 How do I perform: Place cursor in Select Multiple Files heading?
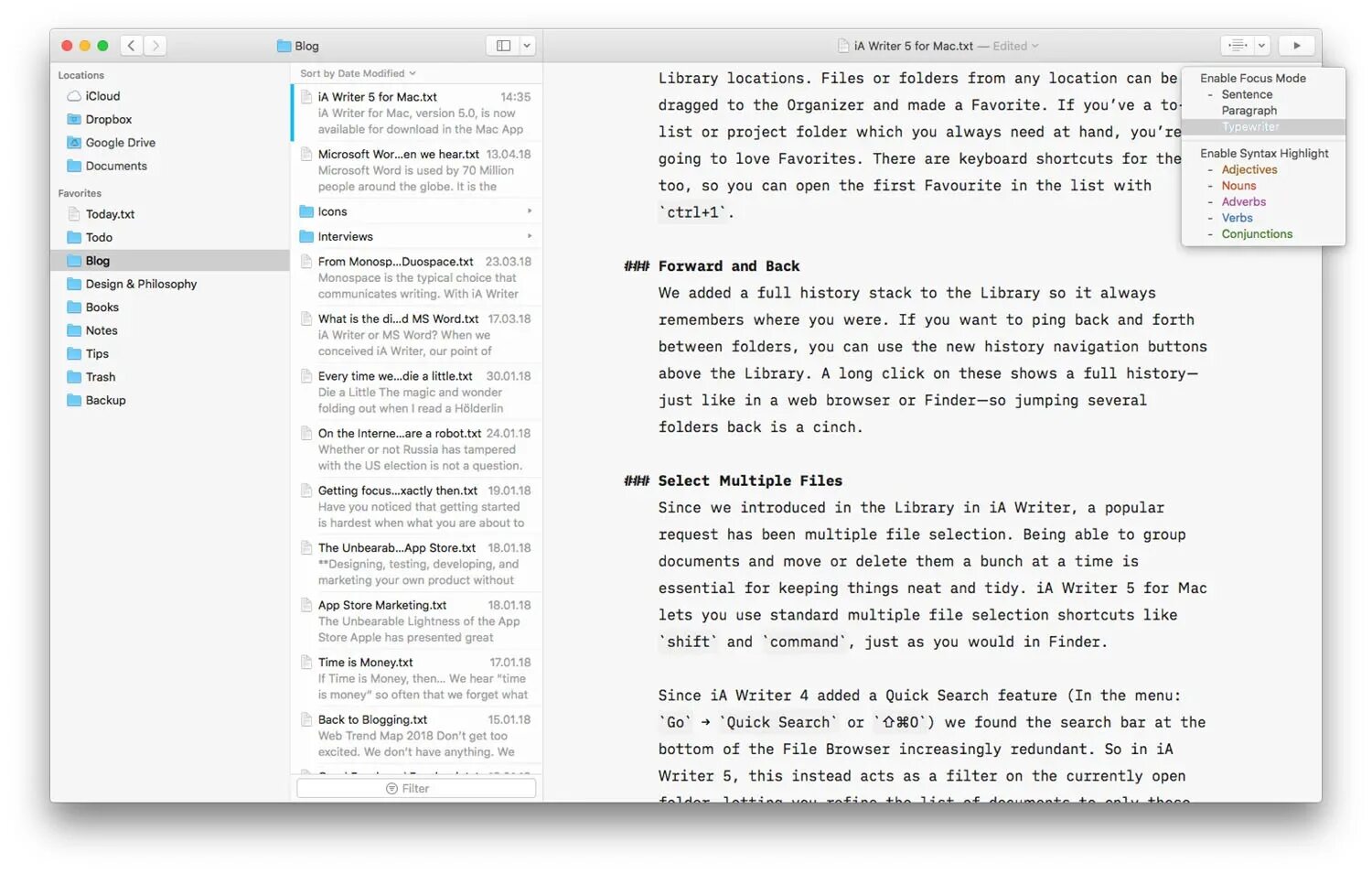(x=750, y=480)
